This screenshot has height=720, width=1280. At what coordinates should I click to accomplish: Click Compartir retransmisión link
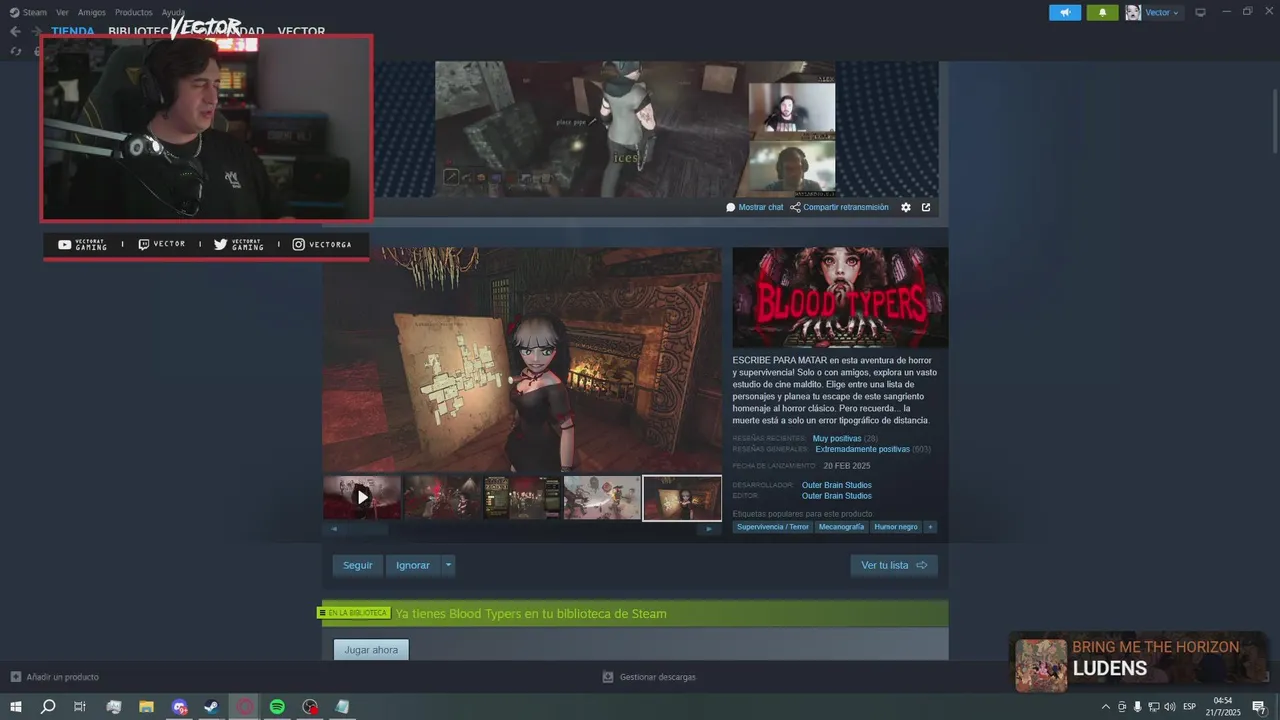(x=839, y=207)
